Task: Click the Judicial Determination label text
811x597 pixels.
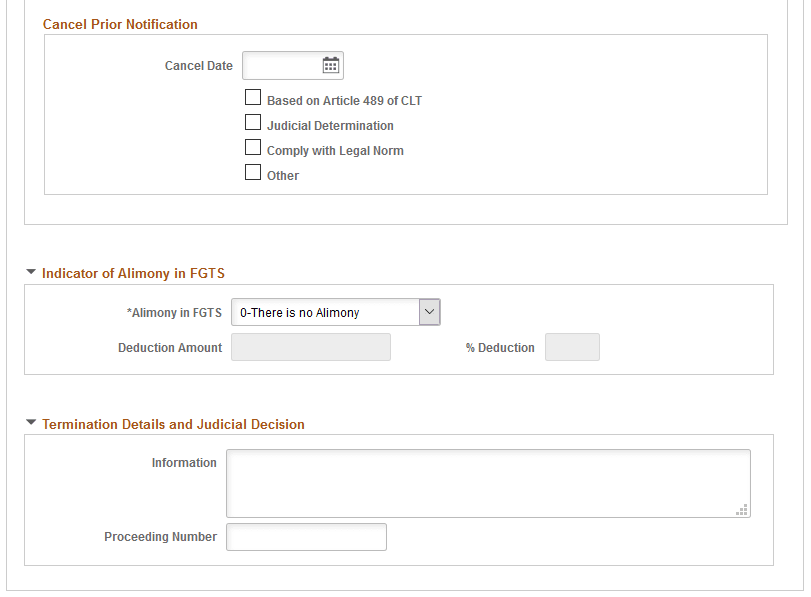Action: click(330, 126)
